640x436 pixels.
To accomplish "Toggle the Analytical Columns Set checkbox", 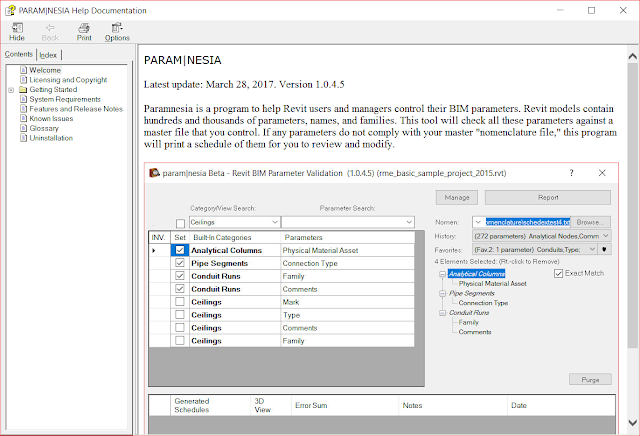I will coord(180,250).
